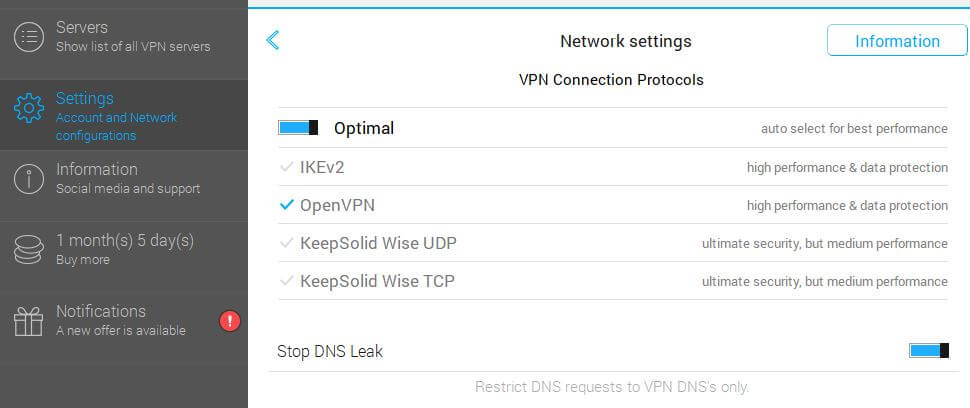Open Notifications new offer menu item
970x408 pixels.
pos(124,321)
